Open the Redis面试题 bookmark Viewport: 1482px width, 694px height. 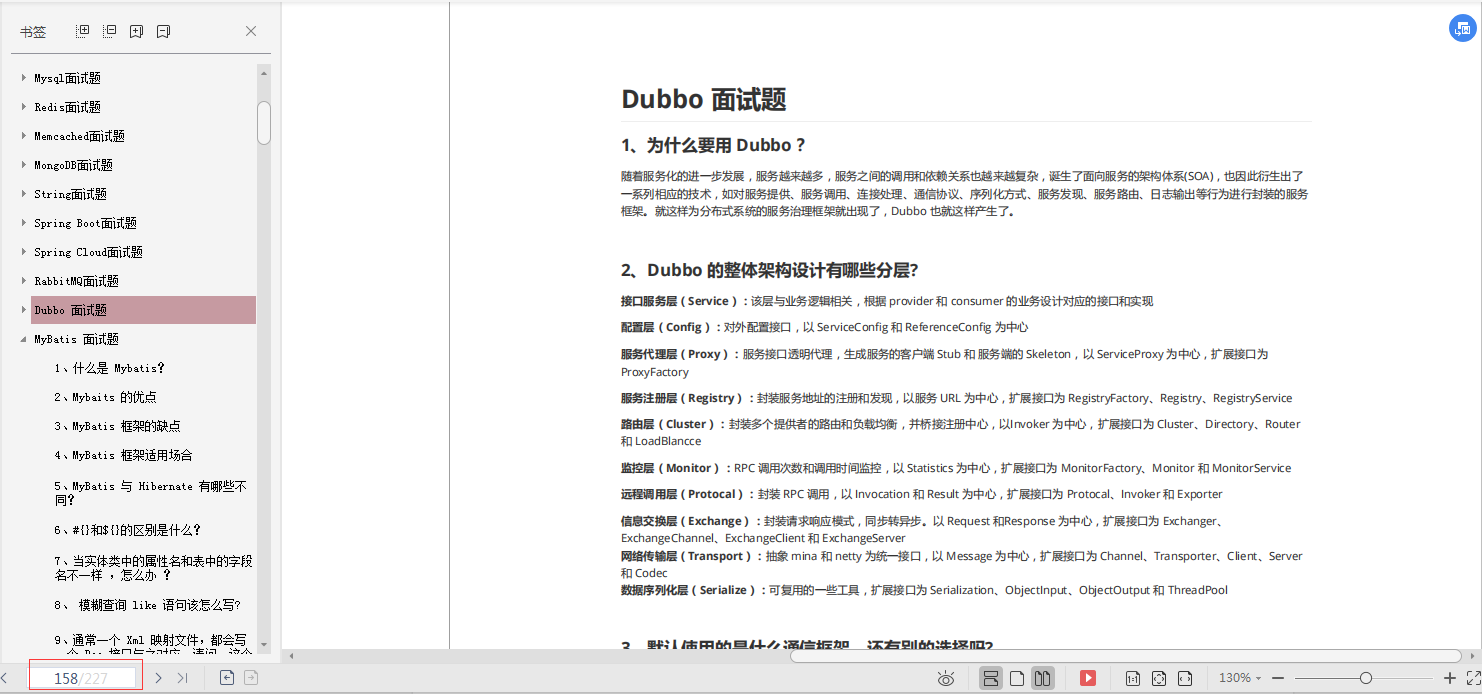tap(67, 107)
